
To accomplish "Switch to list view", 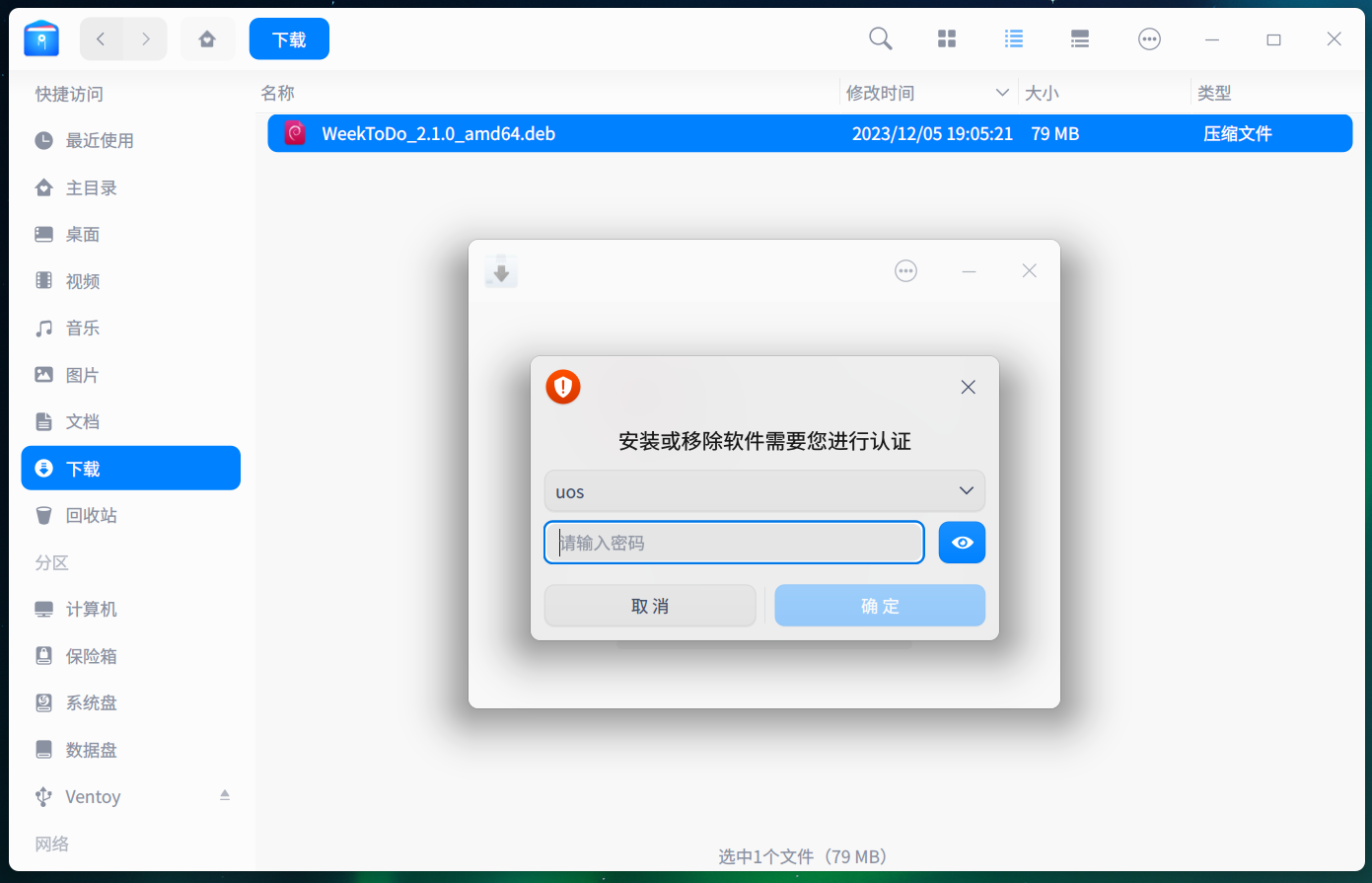I will click(1014, 39).
